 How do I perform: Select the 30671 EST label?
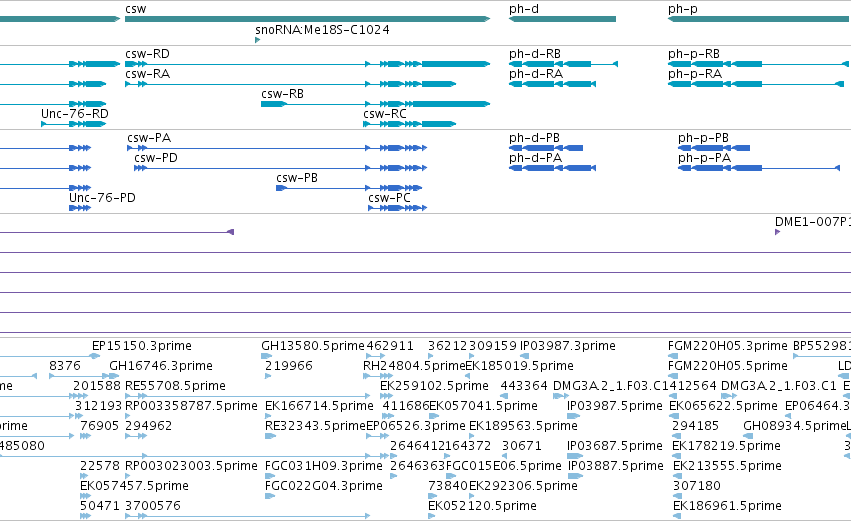click(x=522, y=447)
